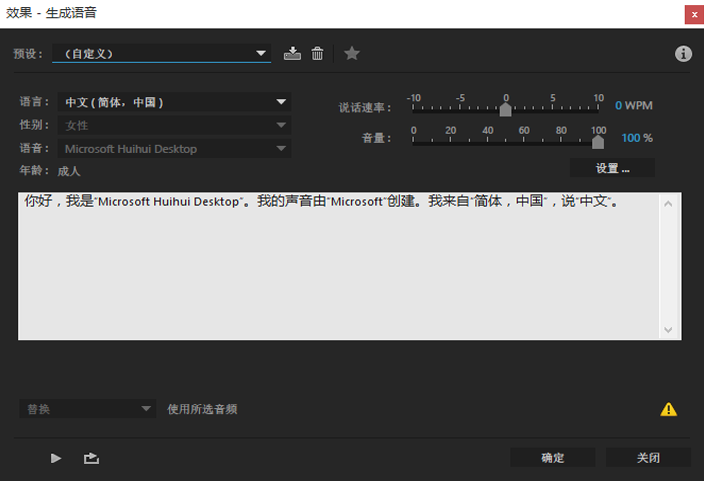This screenshot has width=704, height=481.
Task: Click inside the speech text area
Action: (339, 266)
